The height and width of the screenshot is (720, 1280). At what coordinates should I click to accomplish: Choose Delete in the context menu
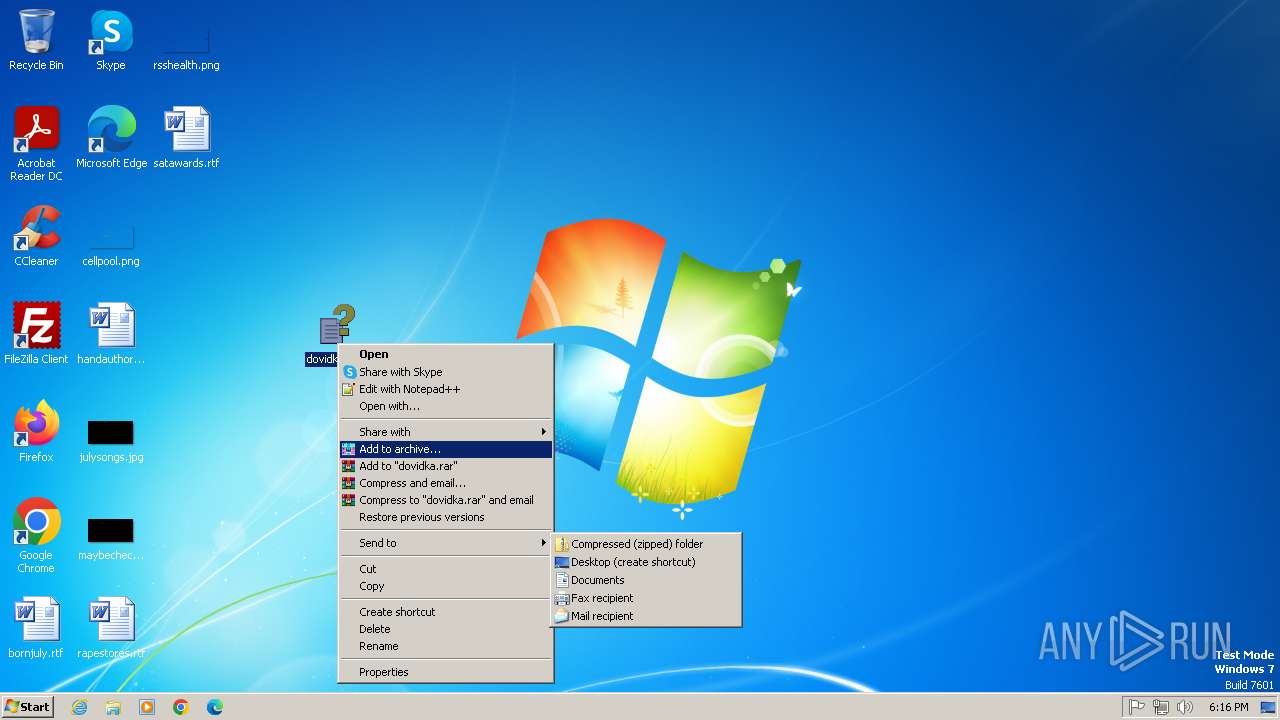pos(446,629)
